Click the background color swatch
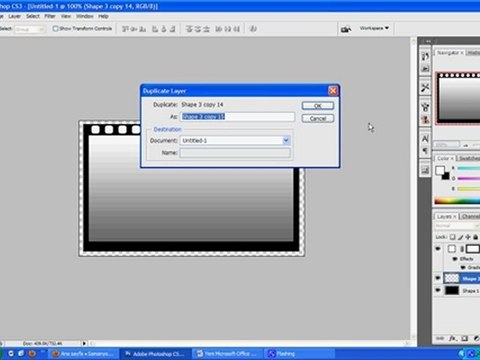This screenshot has height=360, width=480. coord(446,176)
